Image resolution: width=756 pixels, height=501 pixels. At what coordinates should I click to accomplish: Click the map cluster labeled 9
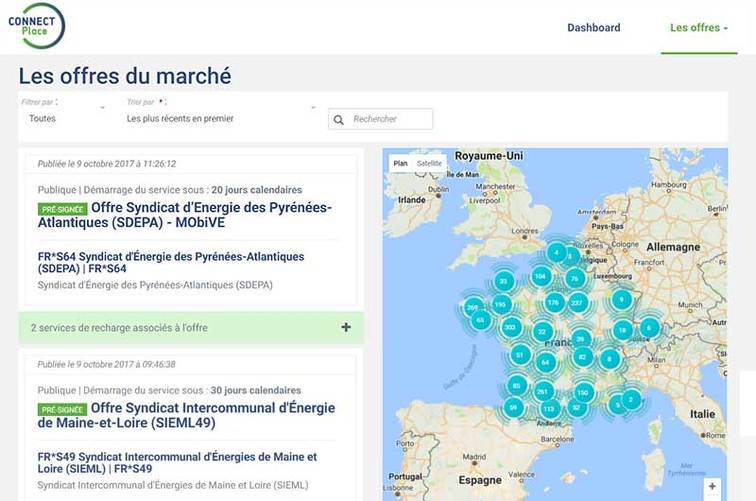(621, 300)
